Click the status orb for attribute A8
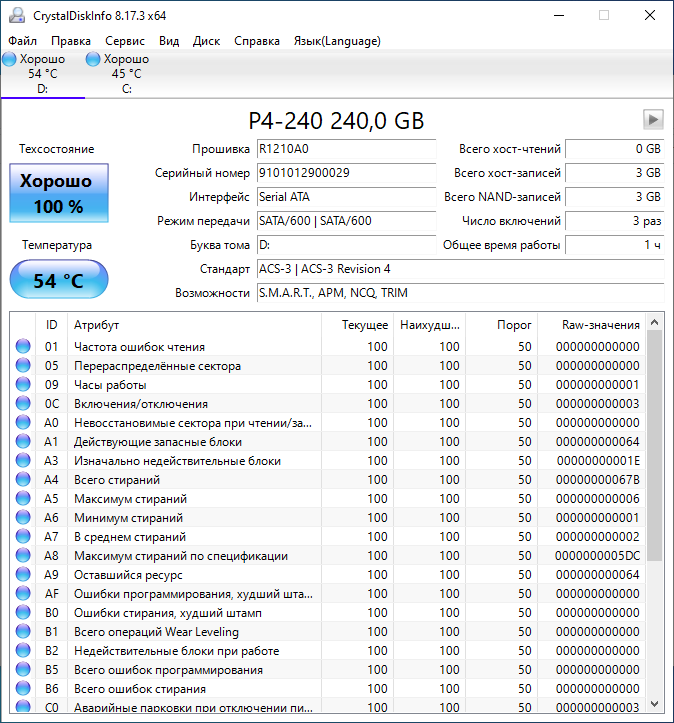This screenshot has width=674, height=723. point(23,556)
